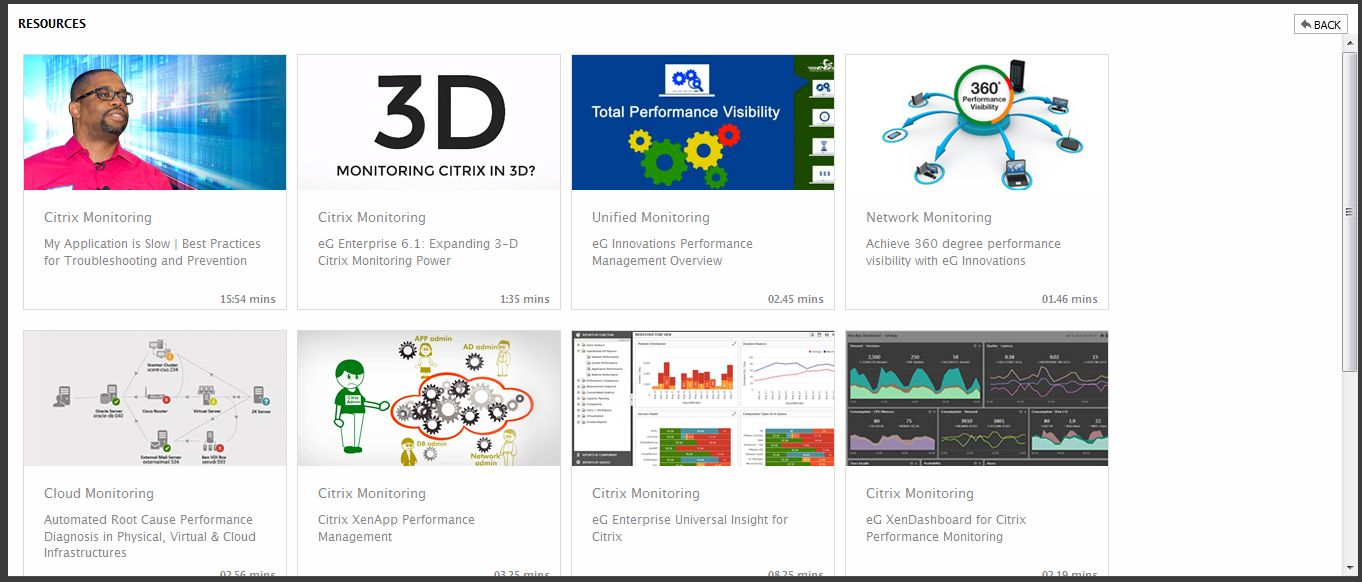Click 'Citrix Monitoring' above 'eG Enterprise 6.1'
Image resolution: width=1362 pixels, height=582 pixels.
[372, 217]
